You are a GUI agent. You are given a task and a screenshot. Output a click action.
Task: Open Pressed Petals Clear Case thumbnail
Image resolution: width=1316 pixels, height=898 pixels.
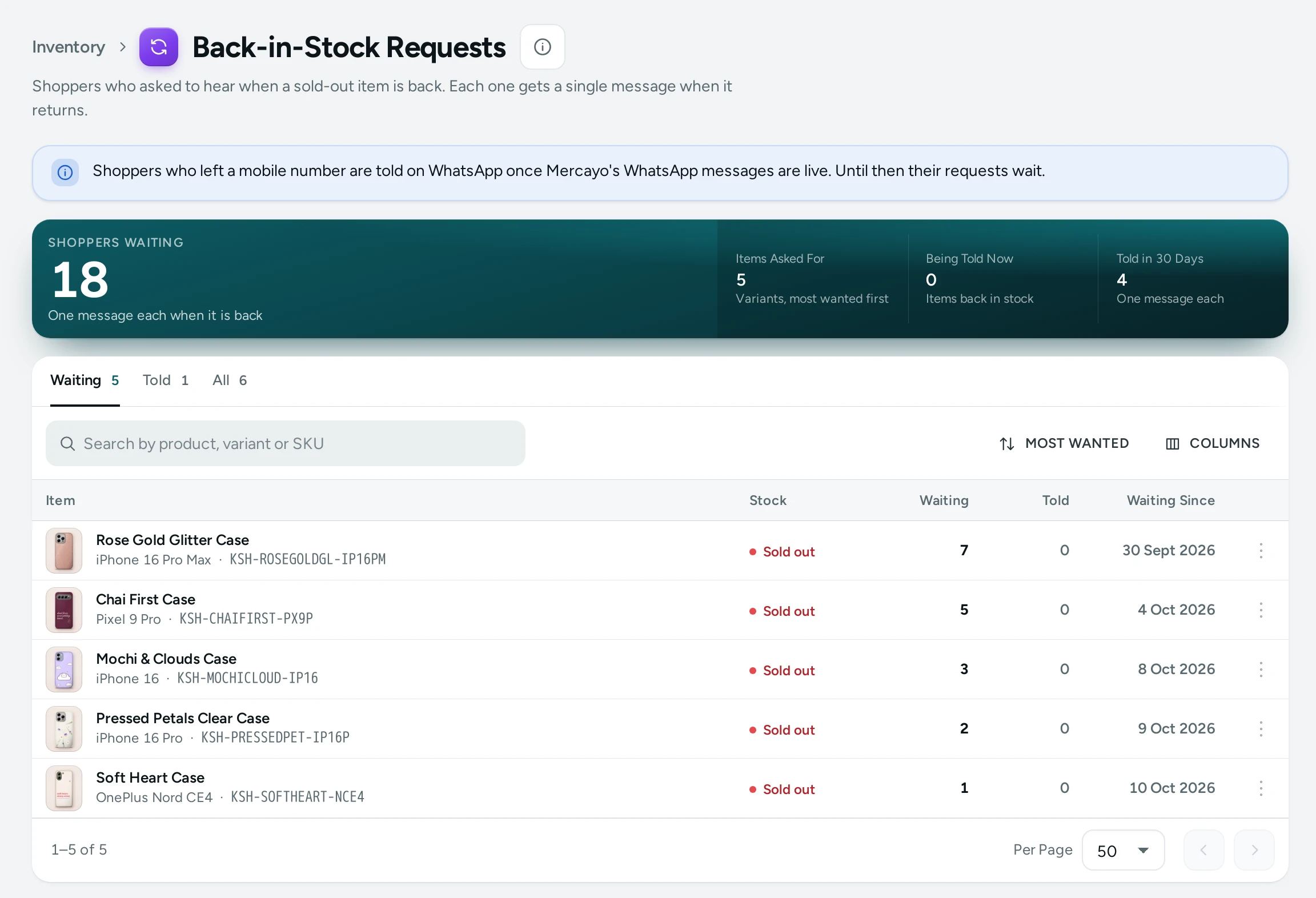point(64,729)
